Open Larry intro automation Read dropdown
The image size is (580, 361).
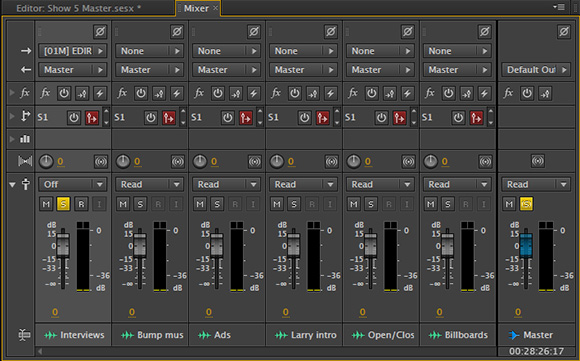click(303, 184)
